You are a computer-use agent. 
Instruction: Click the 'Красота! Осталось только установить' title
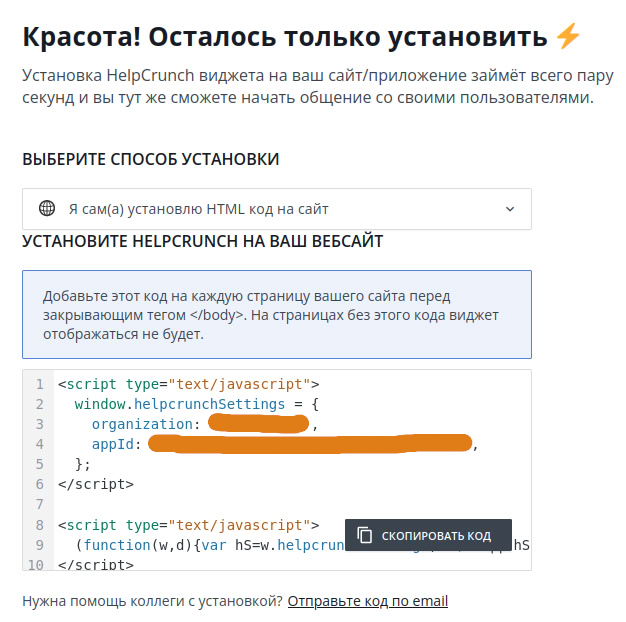285,37
